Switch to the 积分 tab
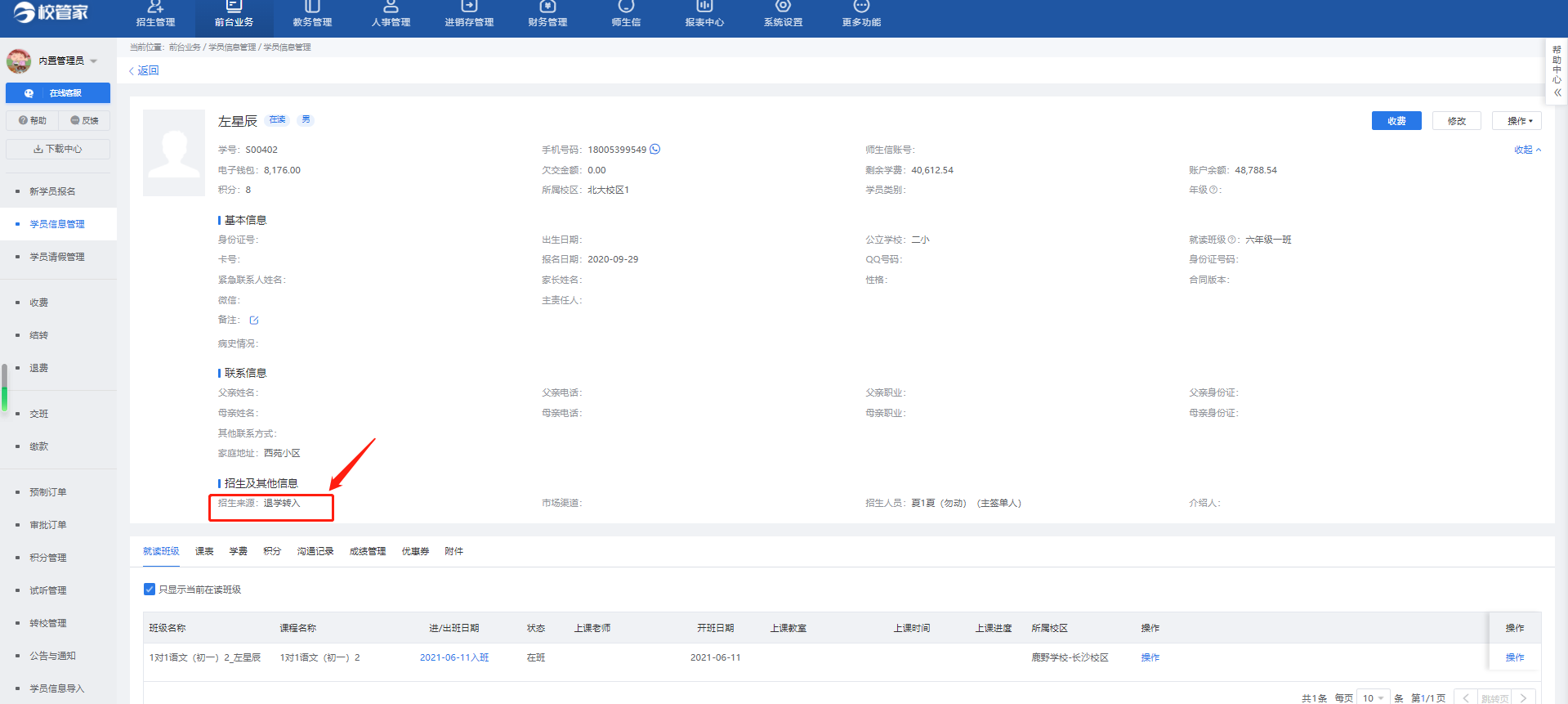The image size is (1568, 704). pyautogui.click(x=272, y=551)
